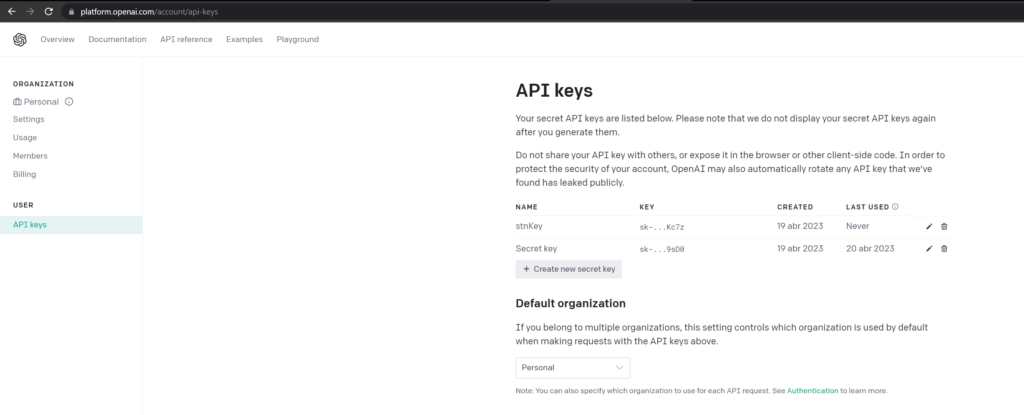
Task: Click the API keys heading
Action: [x=554, y=91]
